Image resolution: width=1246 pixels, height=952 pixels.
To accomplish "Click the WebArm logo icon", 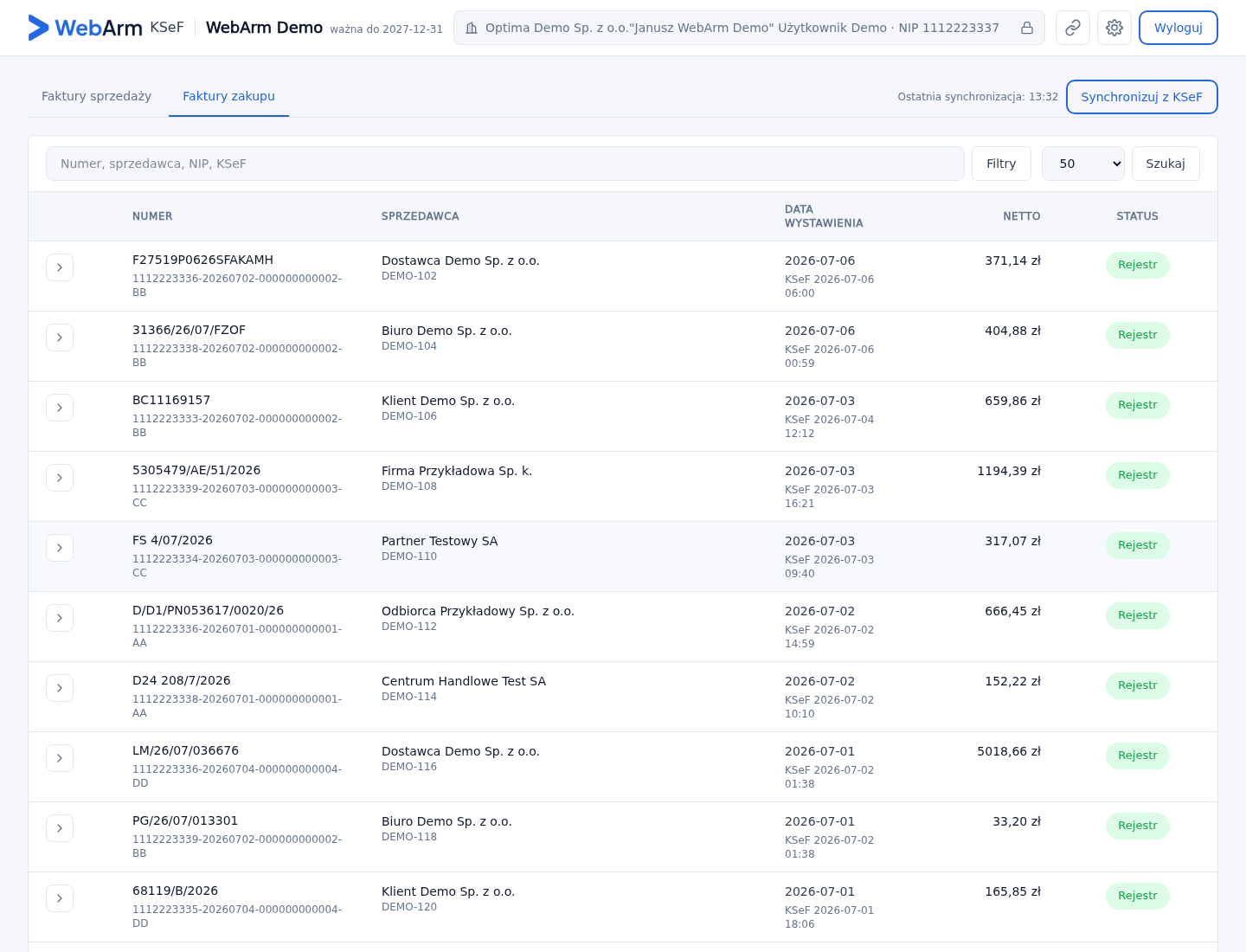I will point(38,28).
